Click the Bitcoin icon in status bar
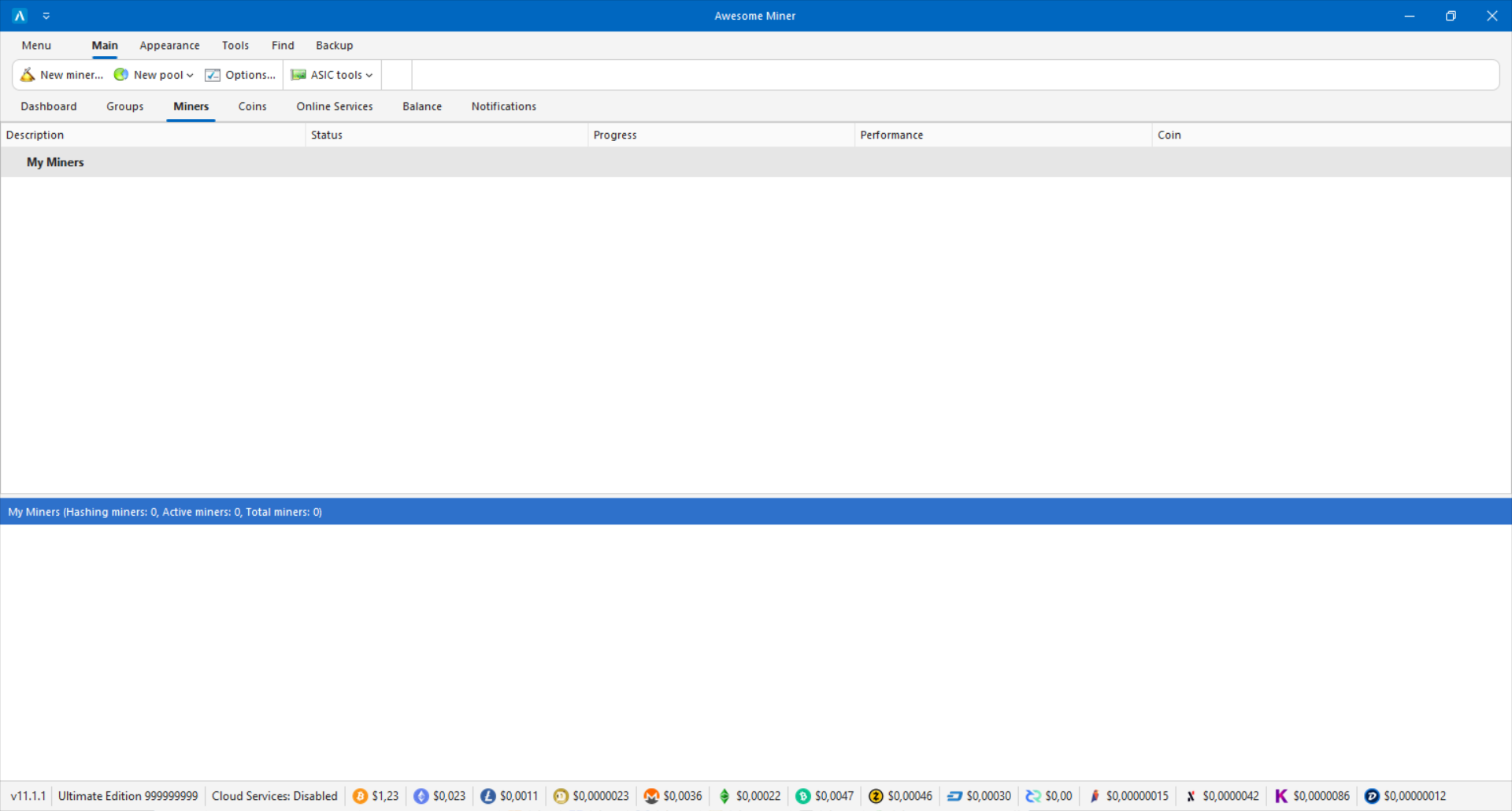 (360, 796)
